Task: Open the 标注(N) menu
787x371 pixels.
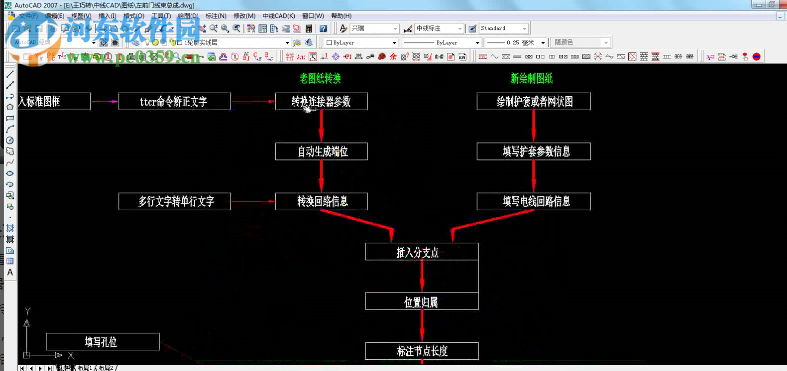Action: (216, 16)
